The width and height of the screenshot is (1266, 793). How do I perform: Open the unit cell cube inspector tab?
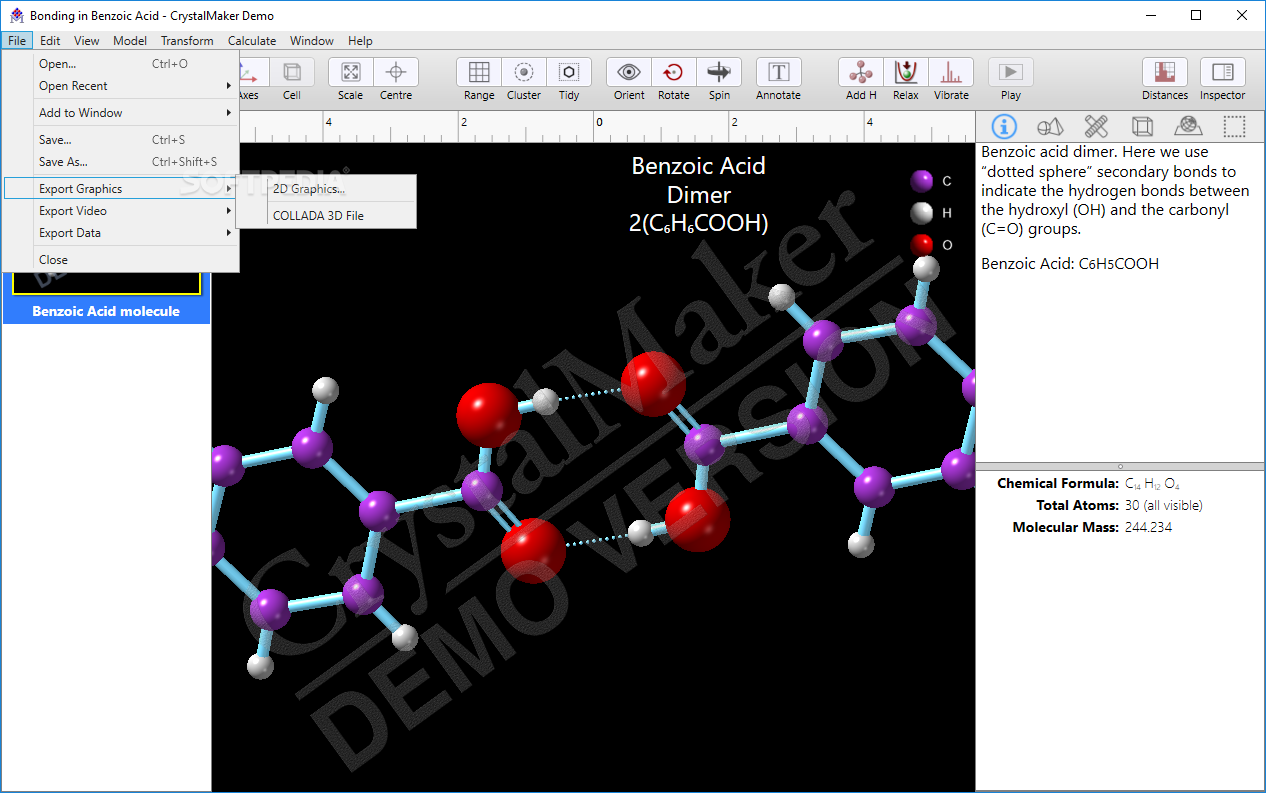(x=1142, y=126)
